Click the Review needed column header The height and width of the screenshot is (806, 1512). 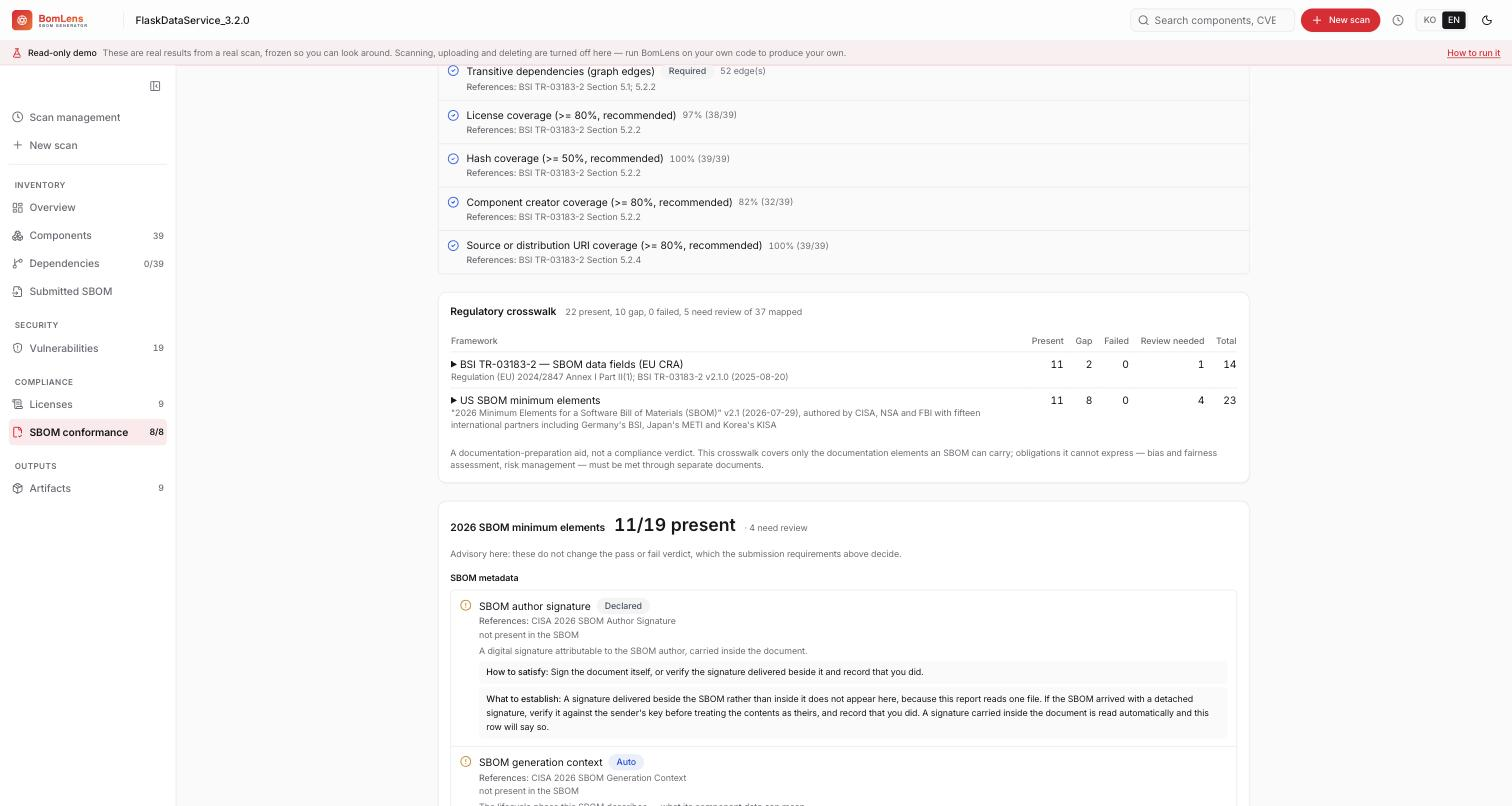1172,341
